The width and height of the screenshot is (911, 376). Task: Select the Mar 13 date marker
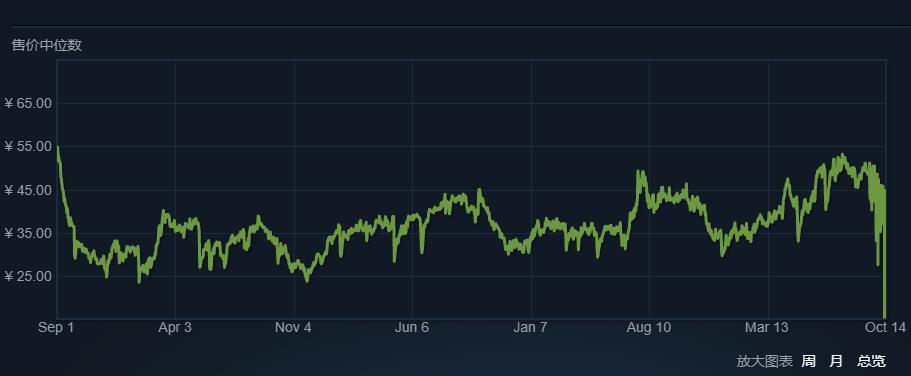pos(767,328)
